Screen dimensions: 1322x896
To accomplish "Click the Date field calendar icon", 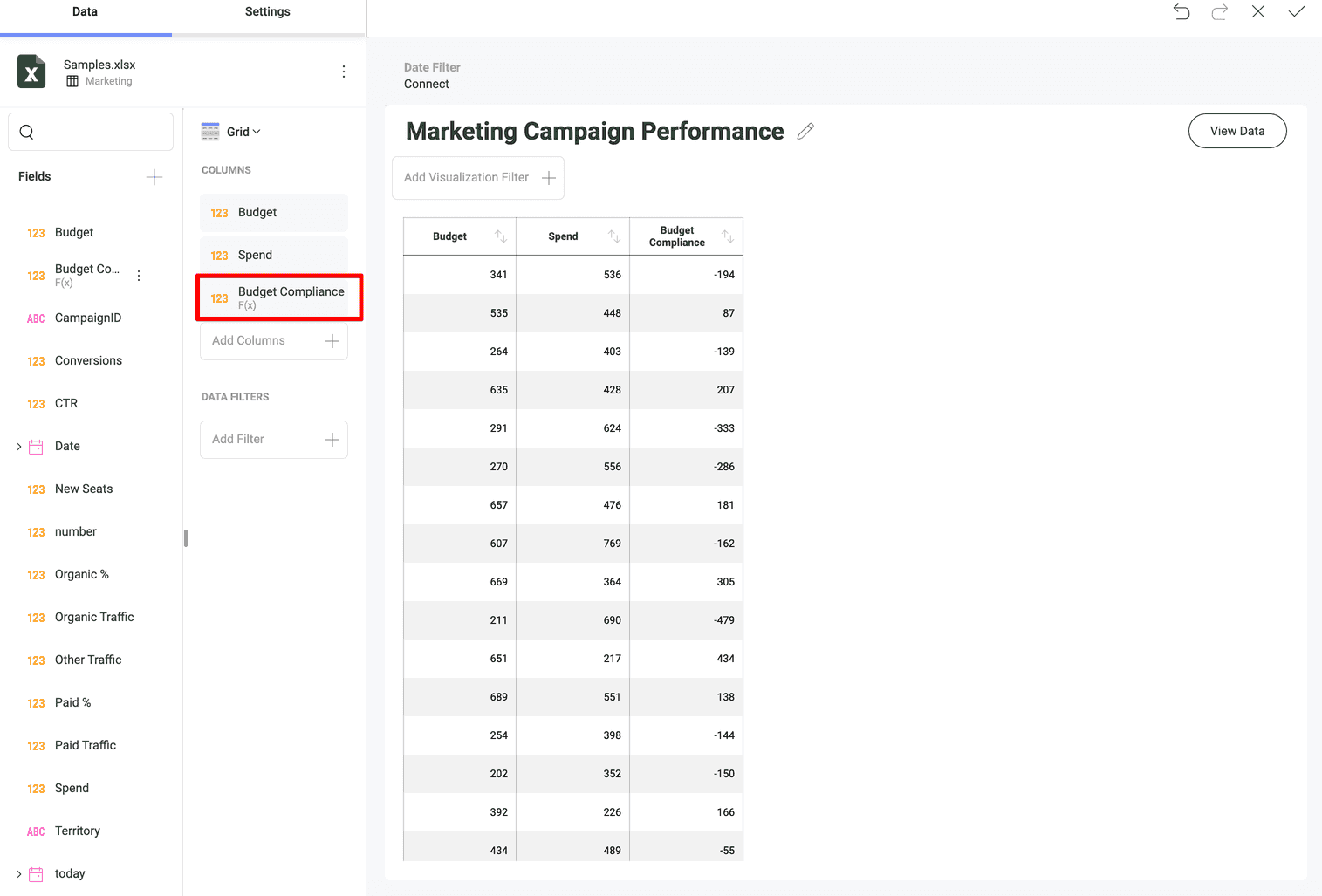I will pos(36,447).
